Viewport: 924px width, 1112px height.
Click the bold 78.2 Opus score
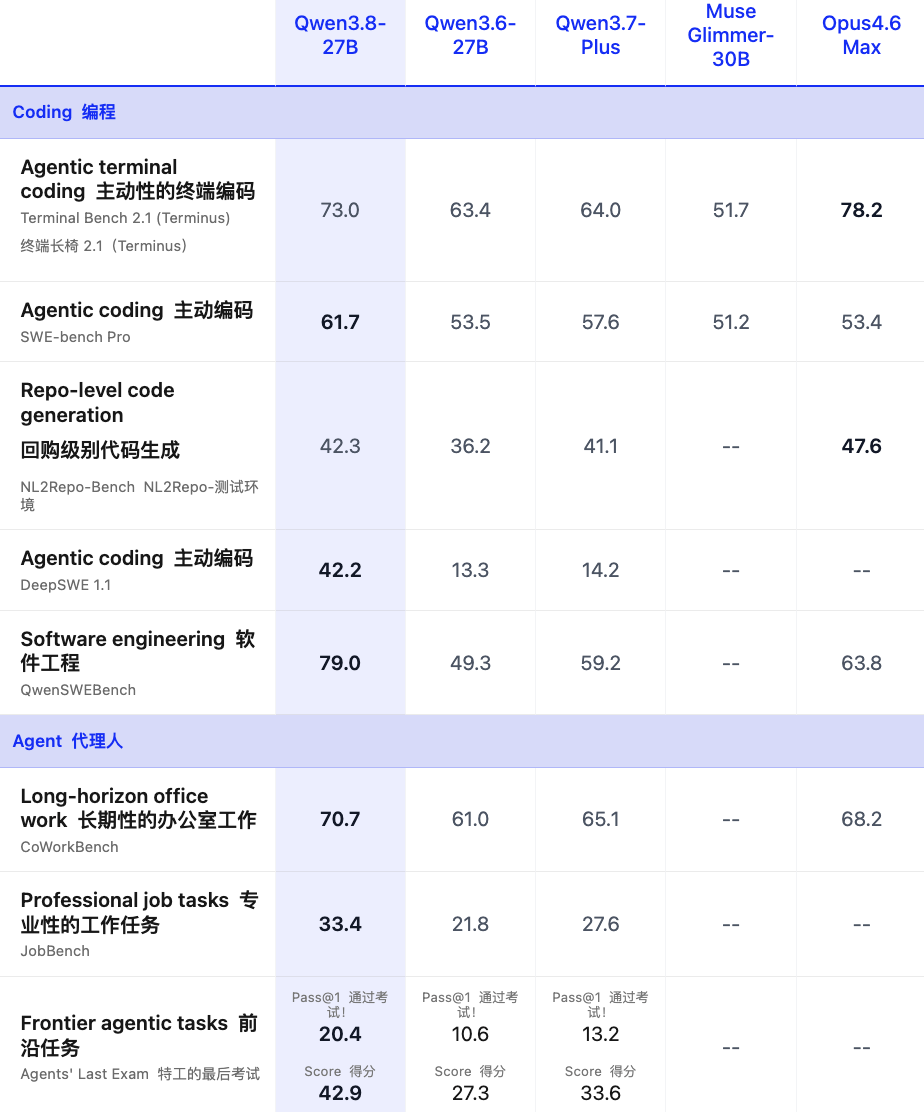[861, 210]
